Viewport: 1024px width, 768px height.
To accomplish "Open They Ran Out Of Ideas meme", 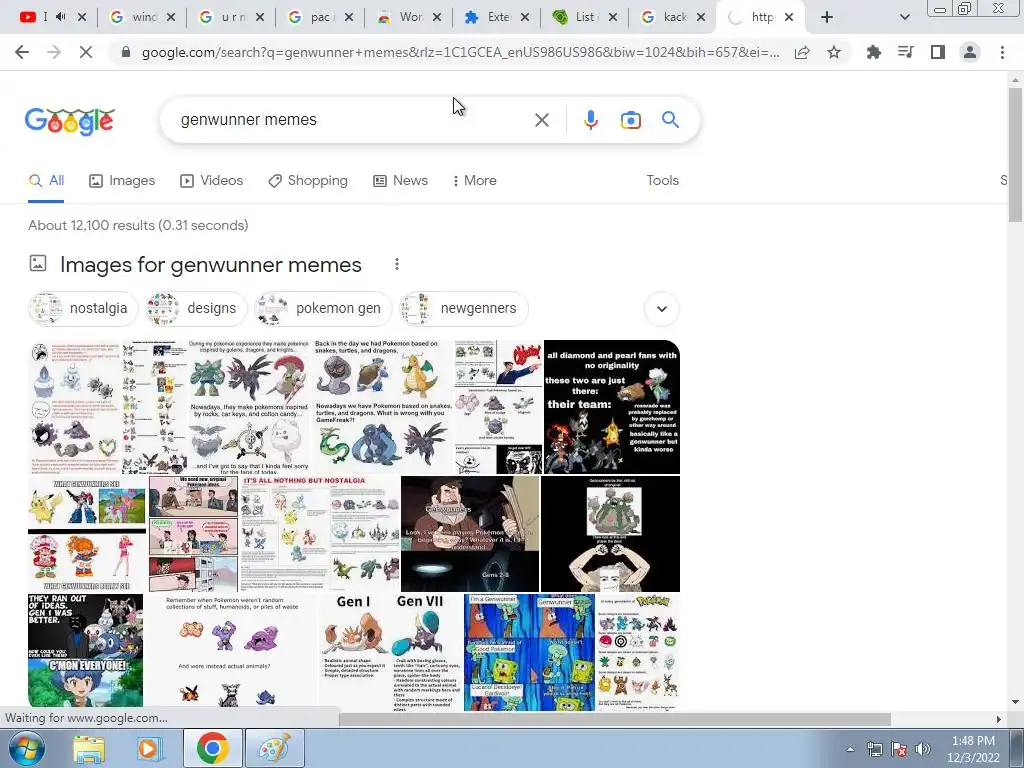I will tap(86, 650).
